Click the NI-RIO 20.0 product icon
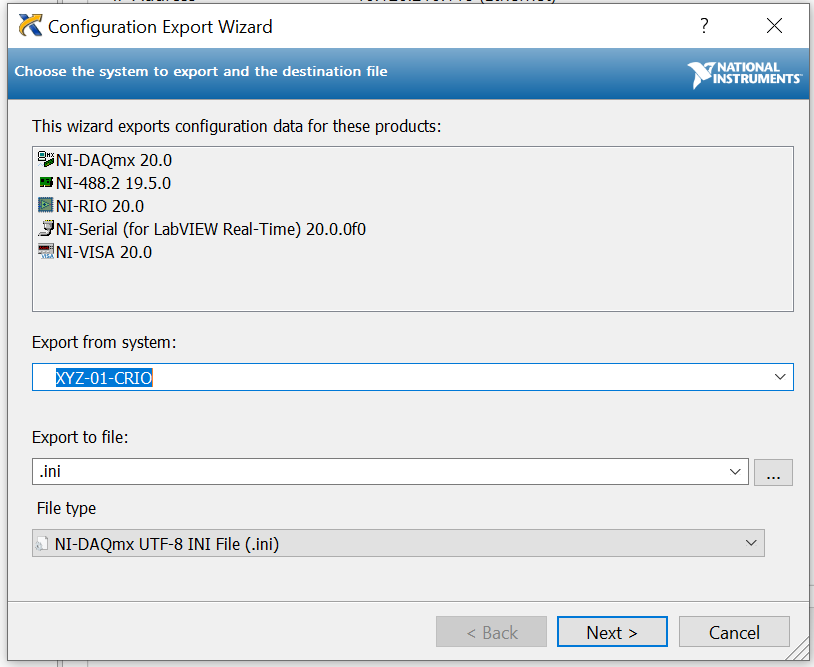The image size is (814, 667). click(46, 205)
